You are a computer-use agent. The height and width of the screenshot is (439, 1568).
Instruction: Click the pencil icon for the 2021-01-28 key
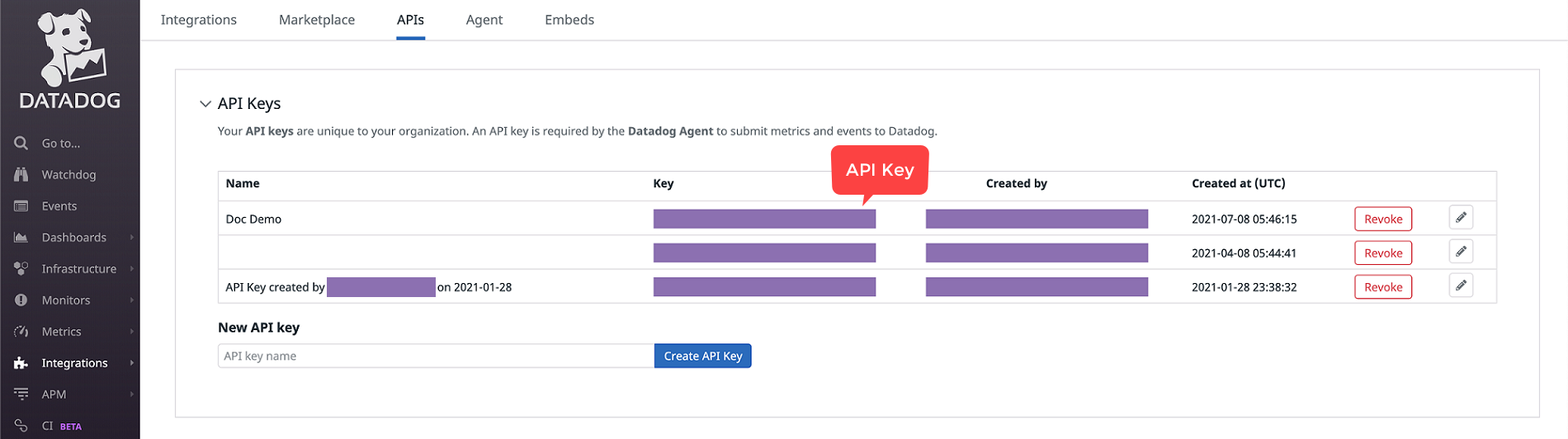[1461, 286]
